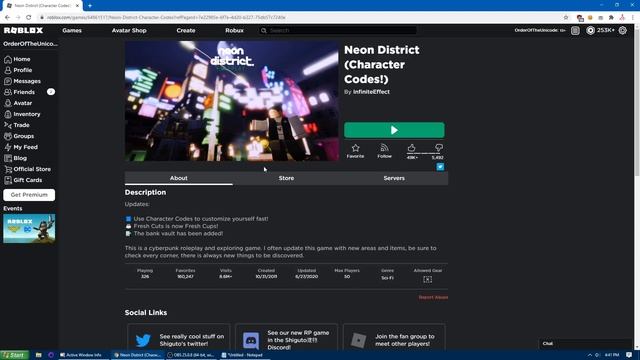Switch to Untitled - Notepad in the taskbar
The width and height of the screenshot is (640, 360).
click(244, 355)
